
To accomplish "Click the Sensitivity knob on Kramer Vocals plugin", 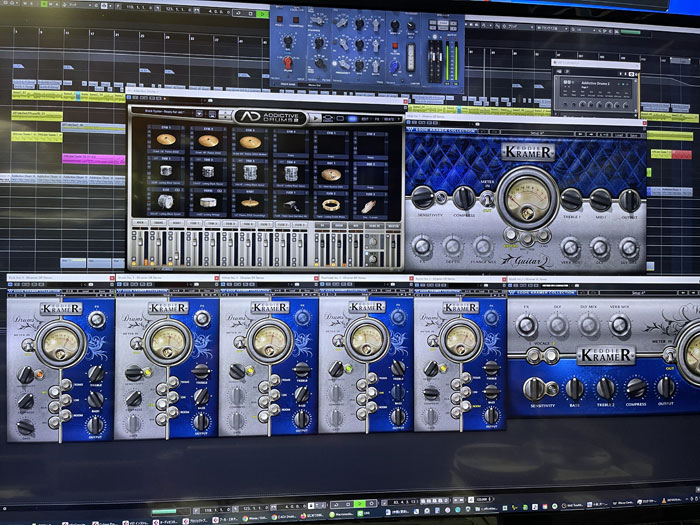I will coord(535,388).
